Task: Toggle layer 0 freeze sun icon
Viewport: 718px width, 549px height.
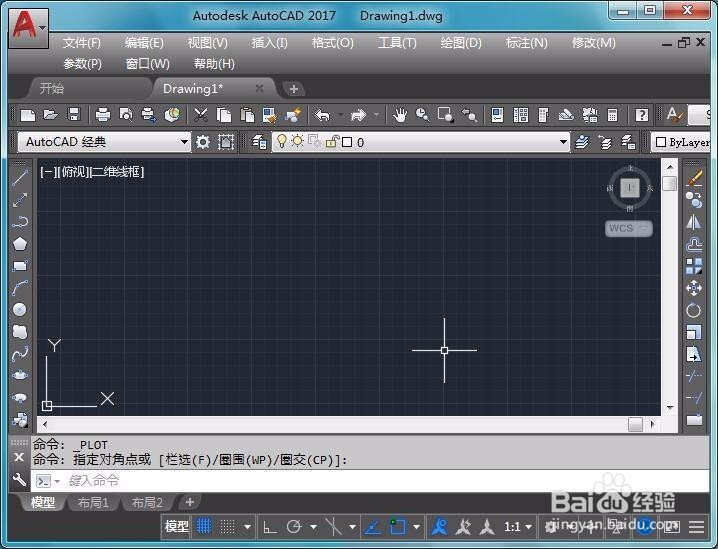Action: pos(298,141)
